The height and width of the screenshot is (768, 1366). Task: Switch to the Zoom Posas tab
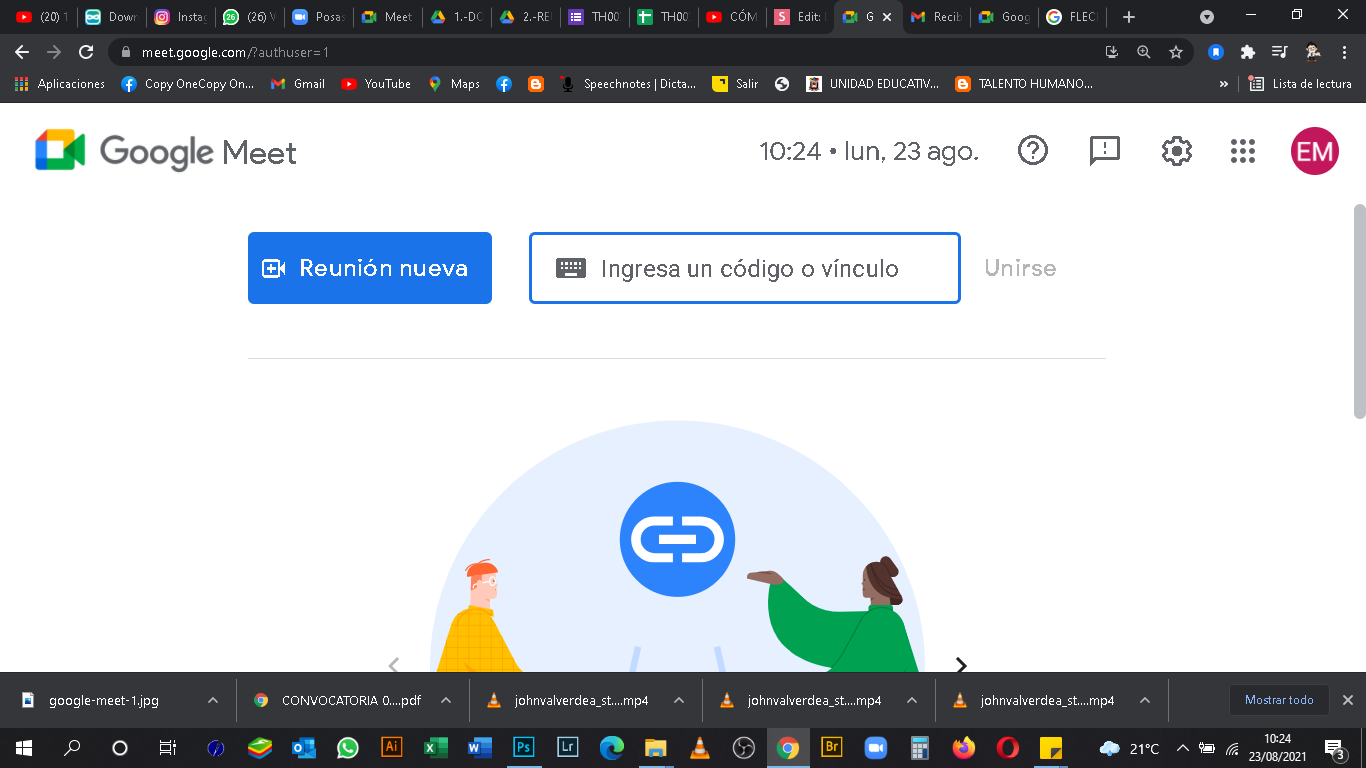coord(319,17)
